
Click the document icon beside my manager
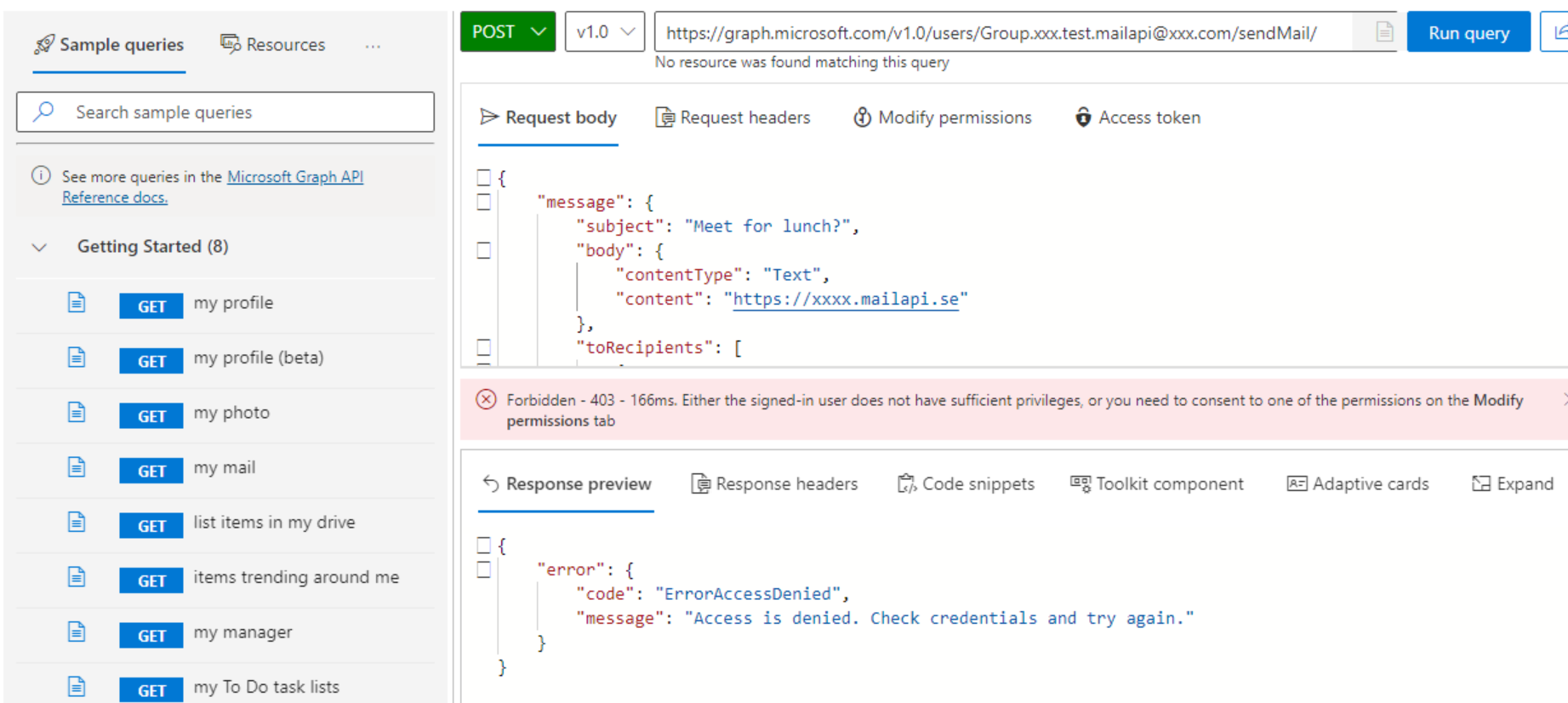pos(77,632)
